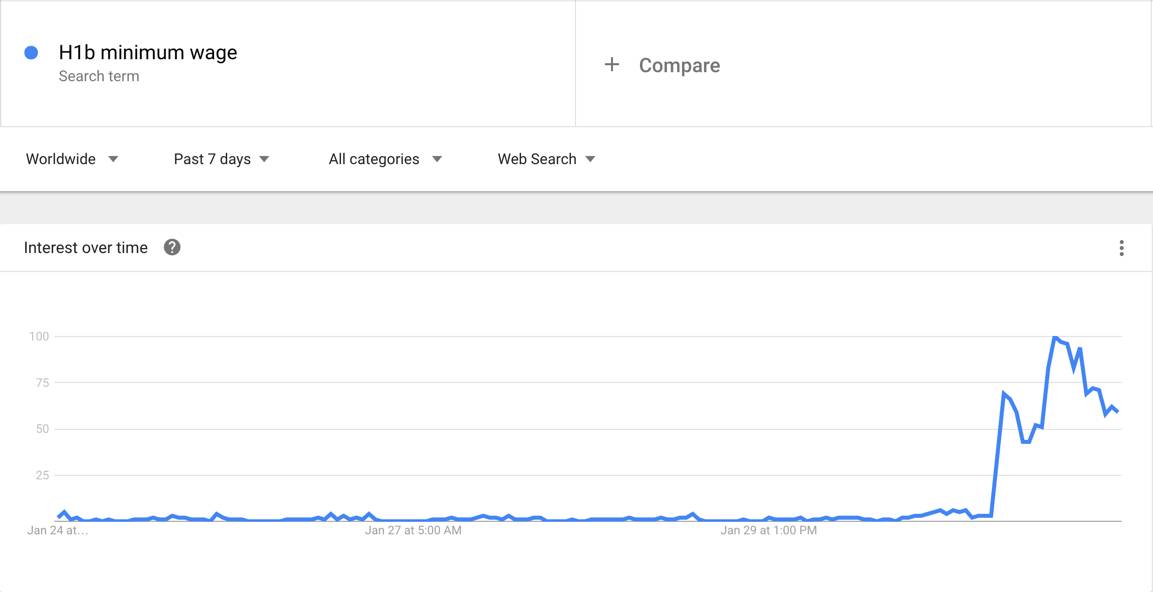The height and width of the screenshot is (592, 1153).
Task: Click the blue dot beside H1b minimum wage
Action: tap(31, 53)
